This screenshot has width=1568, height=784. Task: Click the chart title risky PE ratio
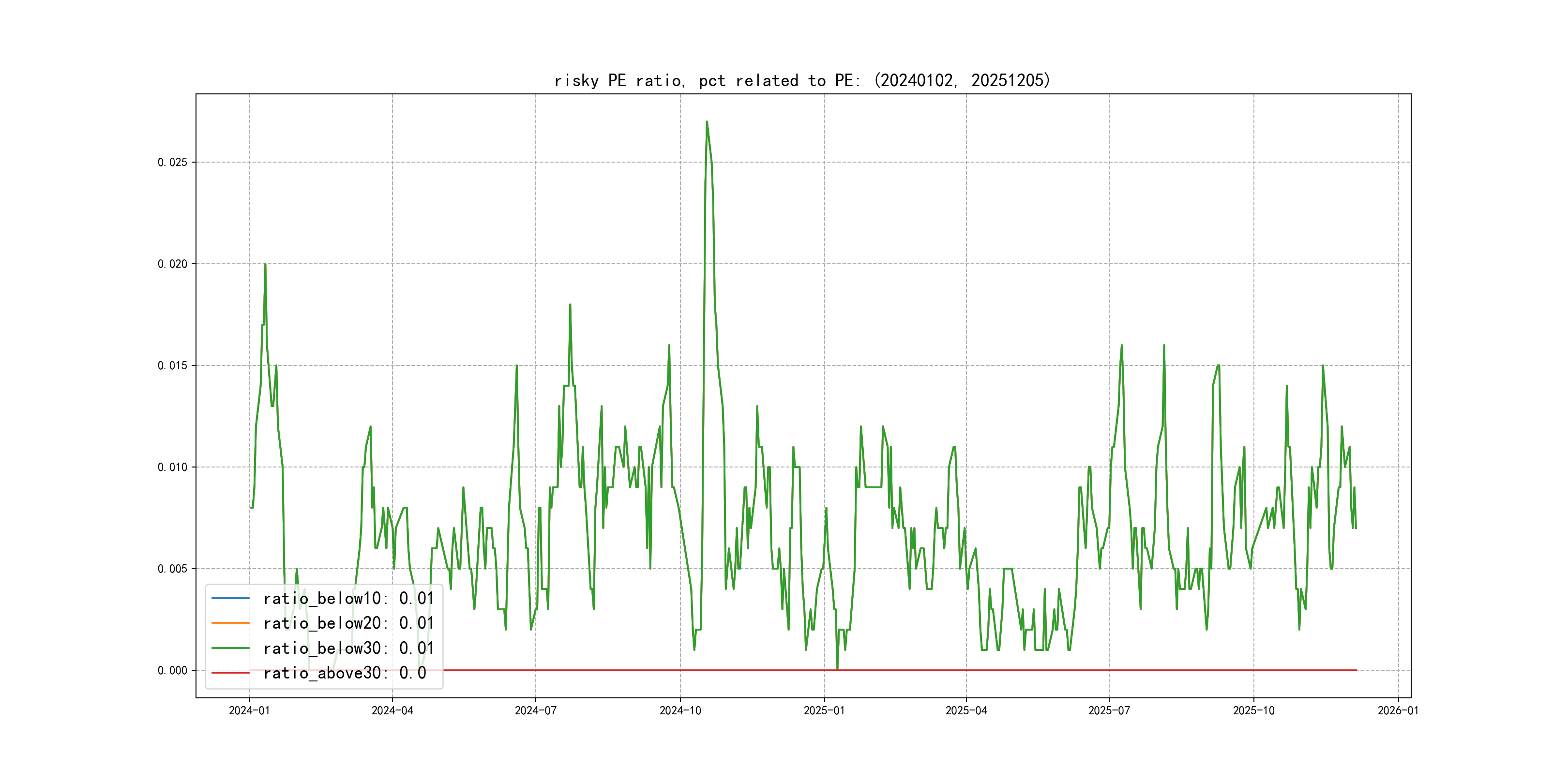pyautogui.click(x=801, y=80)
